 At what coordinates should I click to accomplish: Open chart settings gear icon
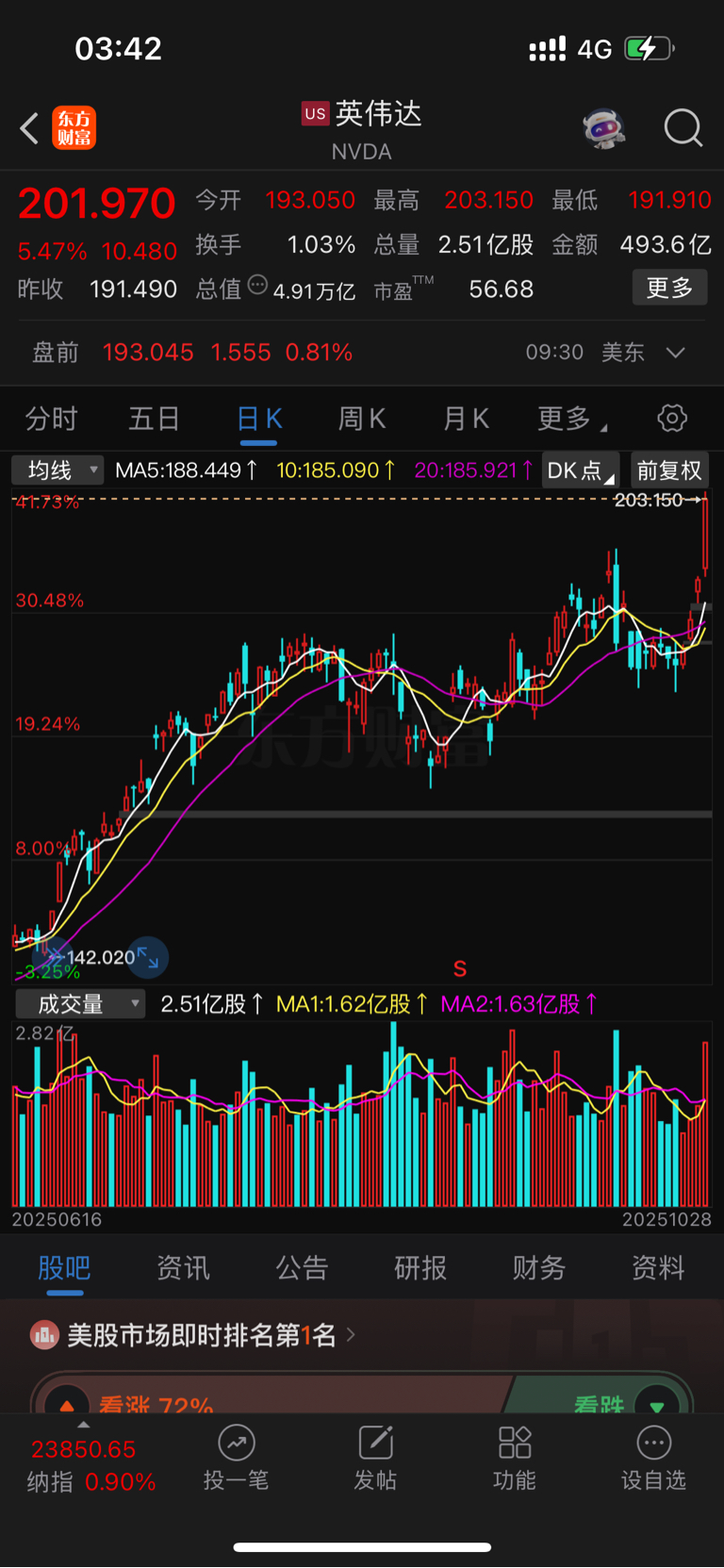672,418
